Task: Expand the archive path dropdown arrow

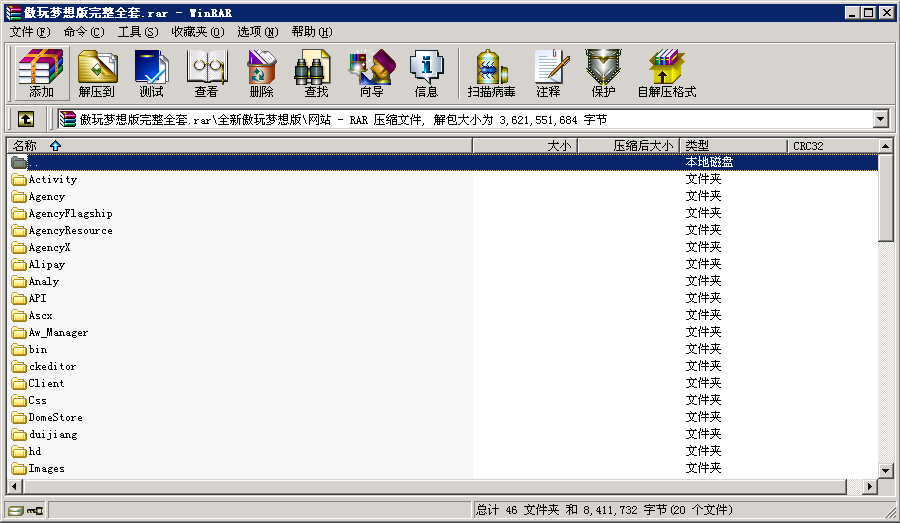Action: [x=880, y=119]
